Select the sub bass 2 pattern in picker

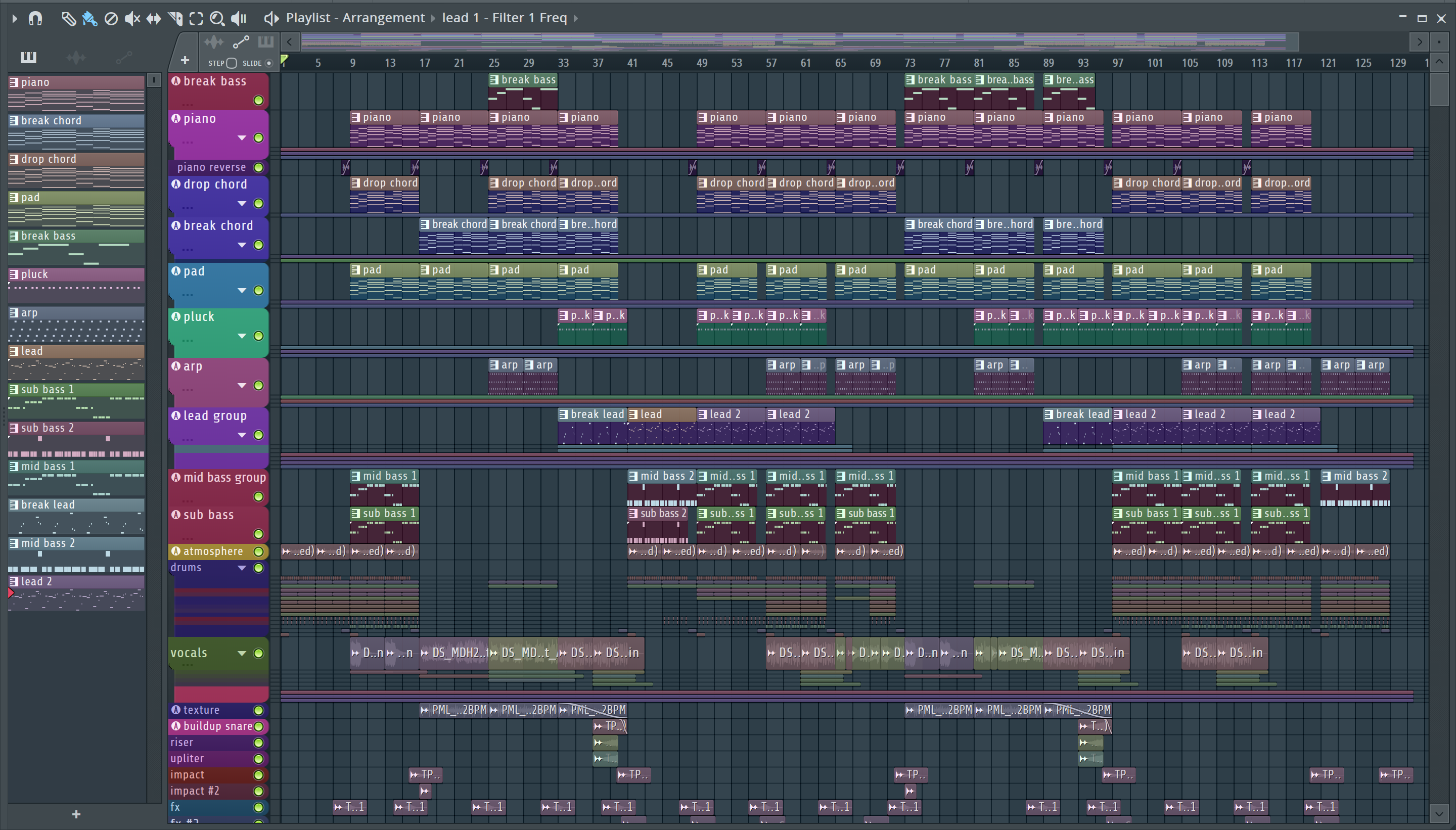coord(76,439)
